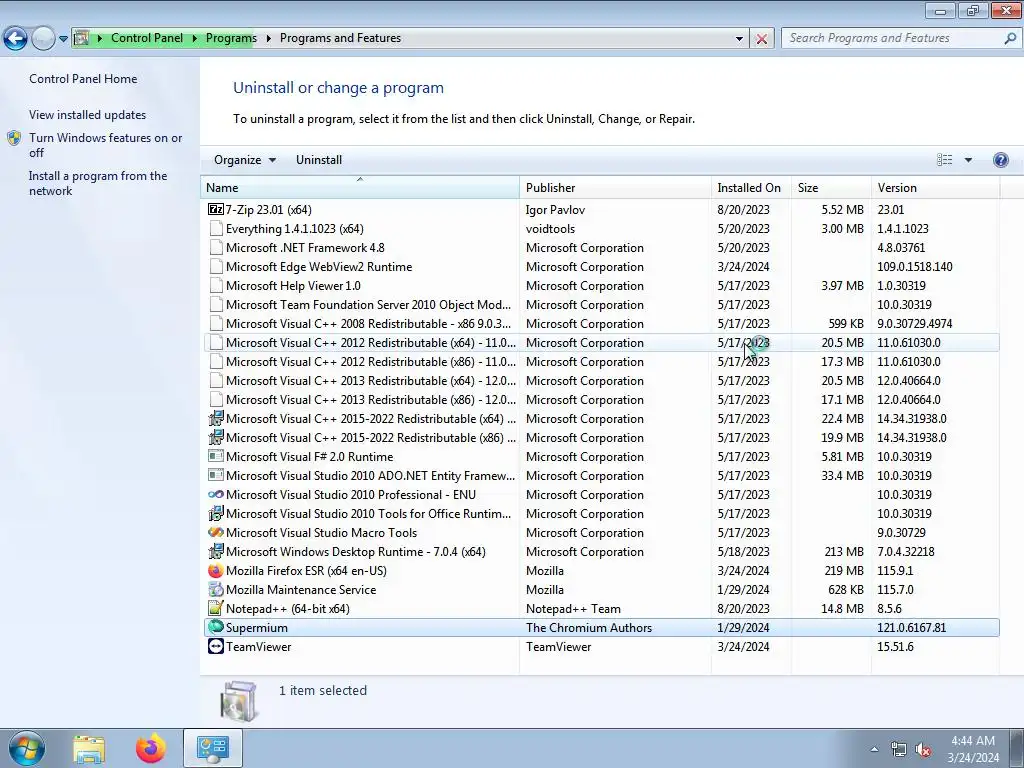
Task: Go back with the Back arrow
Action: [16, 39]
